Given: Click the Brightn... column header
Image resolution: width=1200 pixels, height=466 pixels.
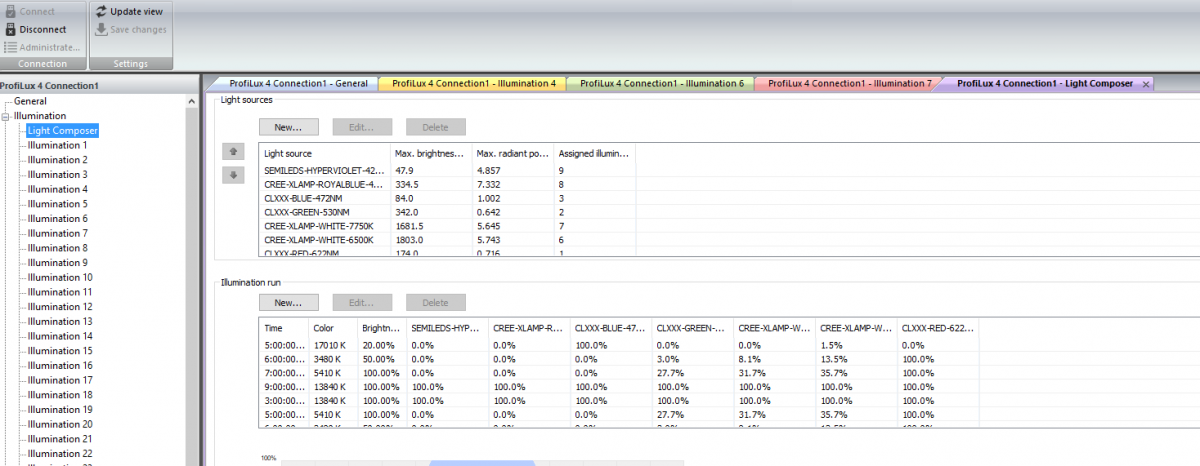Looking at the screenshot, I should [382, 328].
